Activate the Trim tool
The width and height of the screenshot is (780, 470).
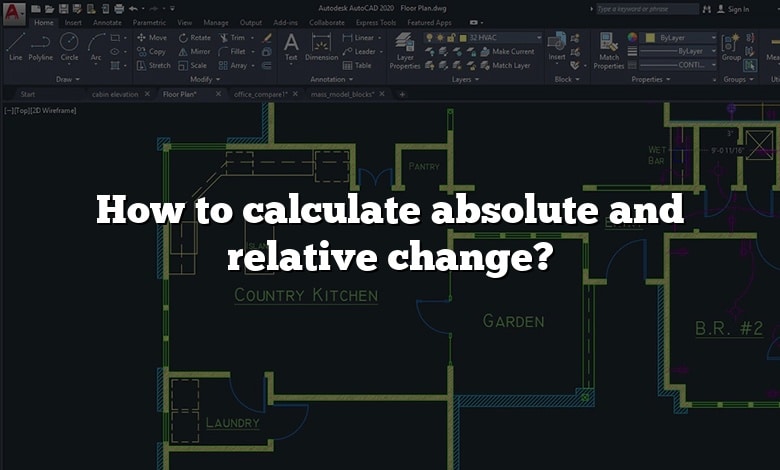(x=232, y=38)
